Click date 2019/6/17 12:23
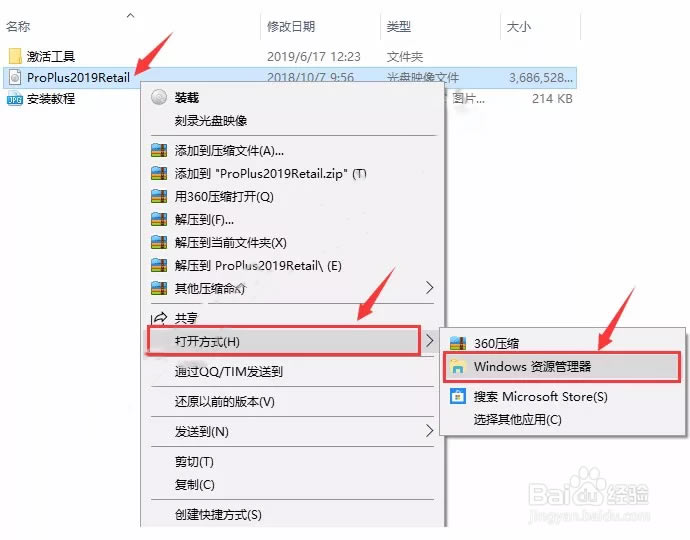Screen dimensions: 690x540 tap(313, 56)
